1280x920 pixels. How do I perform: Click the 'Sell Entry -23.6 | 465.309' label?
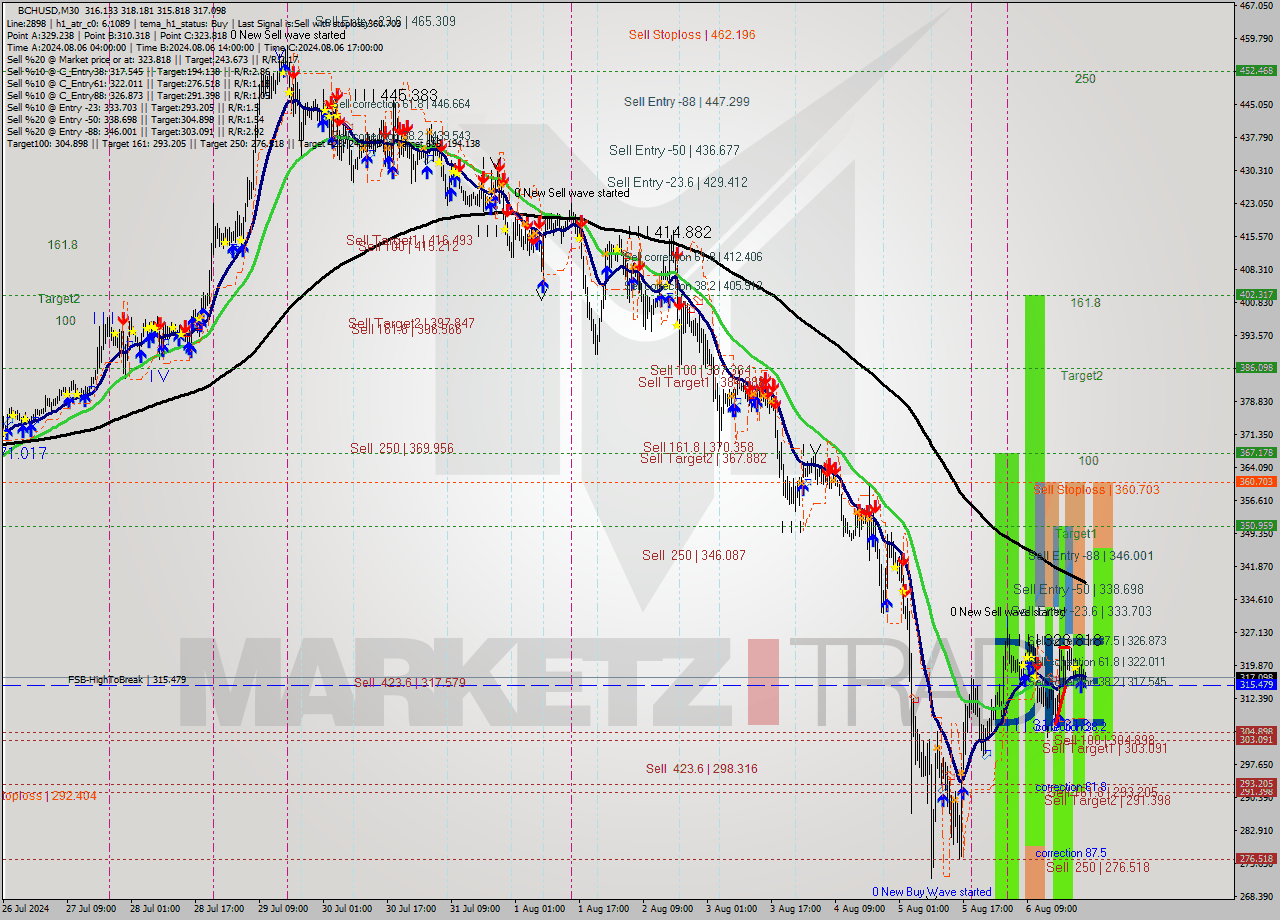386,21
